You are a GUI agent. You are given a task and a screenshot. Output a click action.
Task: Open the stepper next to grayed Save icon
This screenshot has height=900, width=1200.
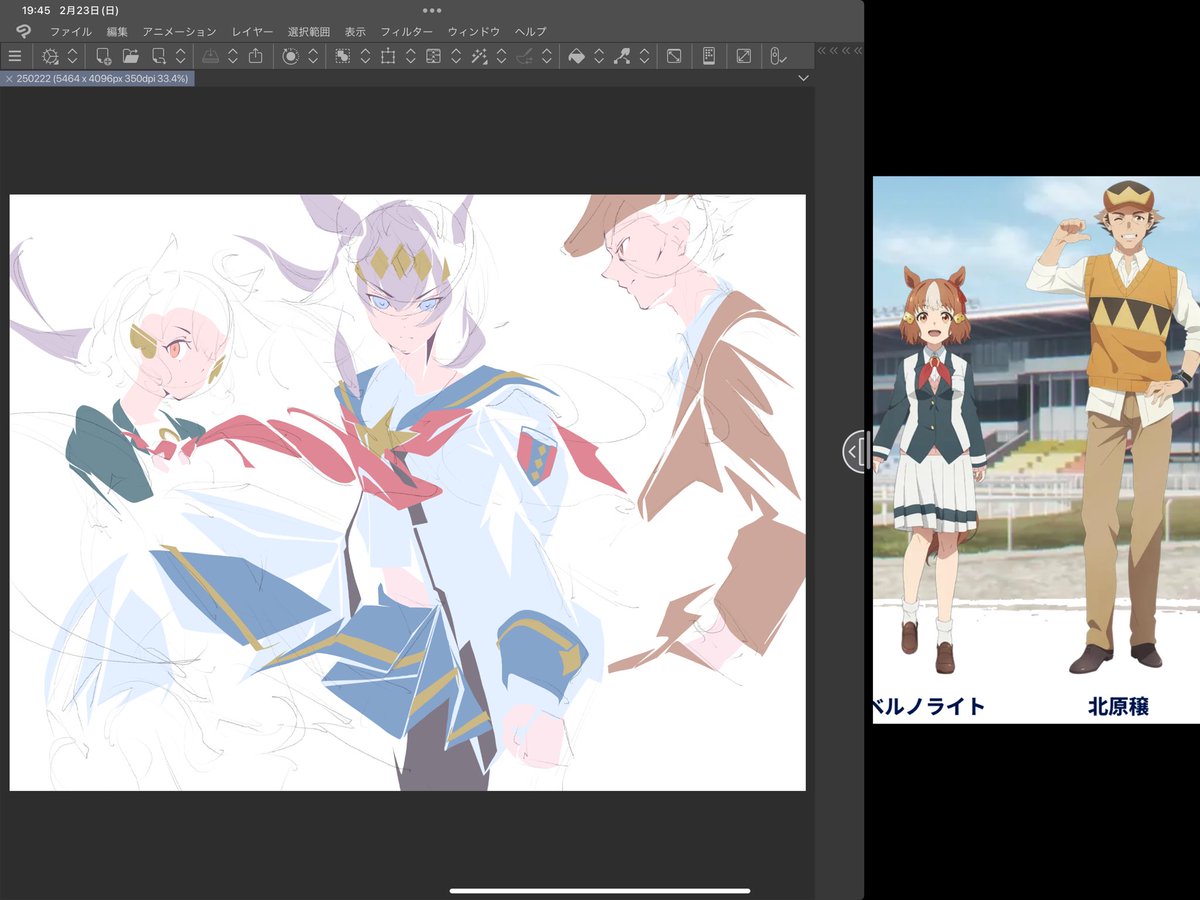click(x=232, y=57)
